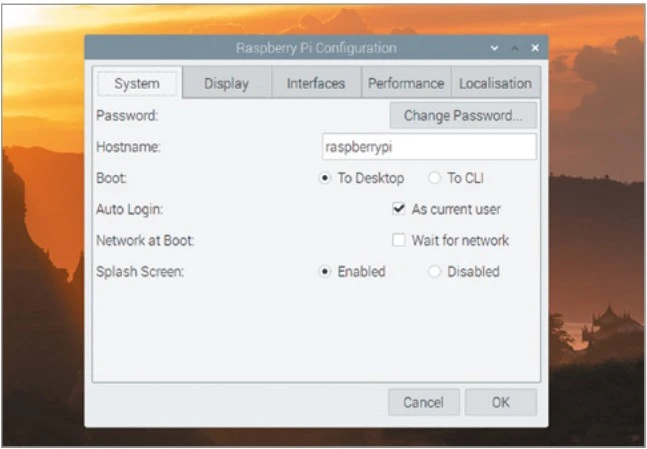Open the Interfaces tab
Viewport: 647px width, 449px height.
click(316, 83)
